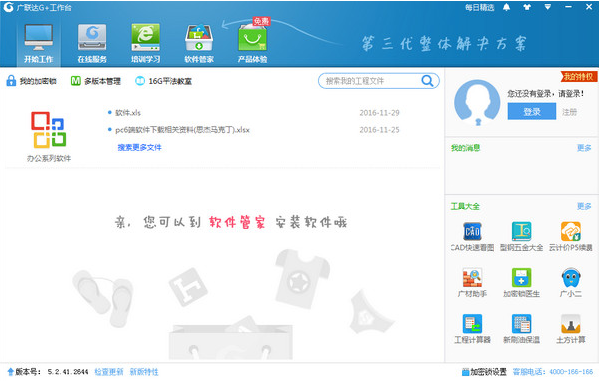Close the 广联达G+工作台 window

(589, 7)
